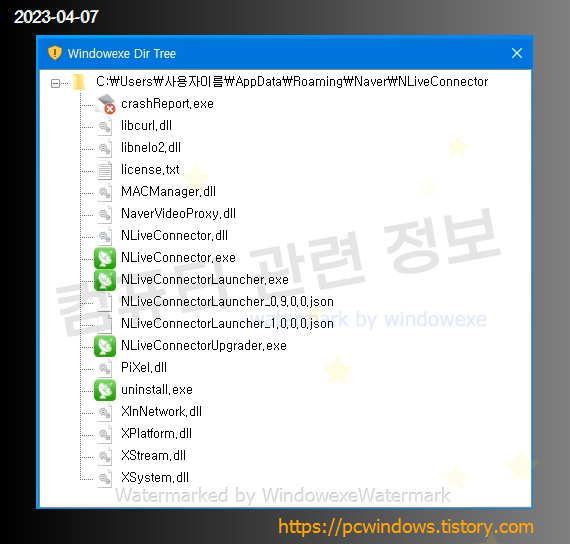Select NLiveConnectorUpgrader.exe file name
Image resolution: width=570 pixels, height=544 pixels.
point(204,346)
